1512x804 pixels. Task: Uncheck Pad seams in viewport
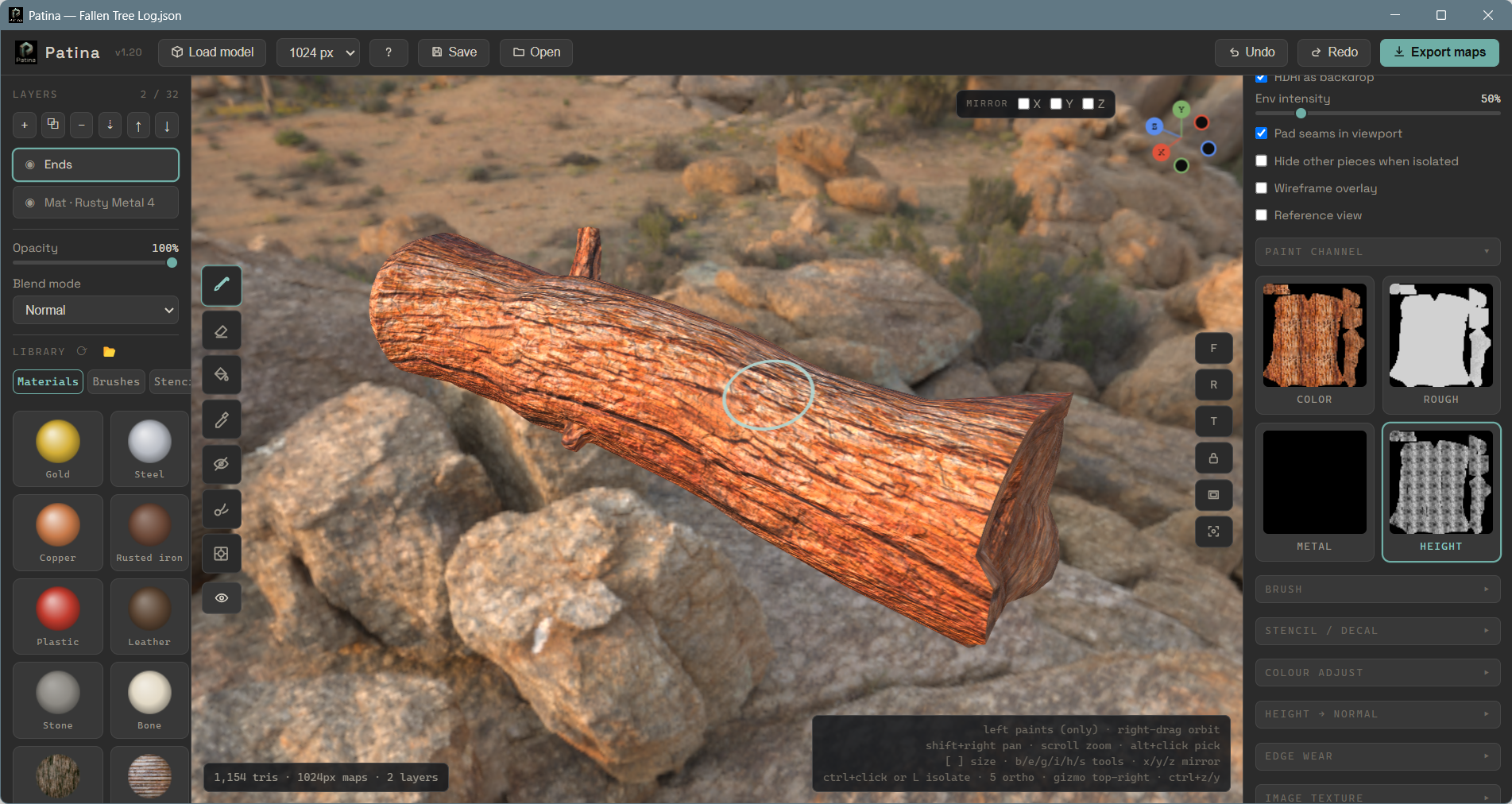coord(1261,133)
